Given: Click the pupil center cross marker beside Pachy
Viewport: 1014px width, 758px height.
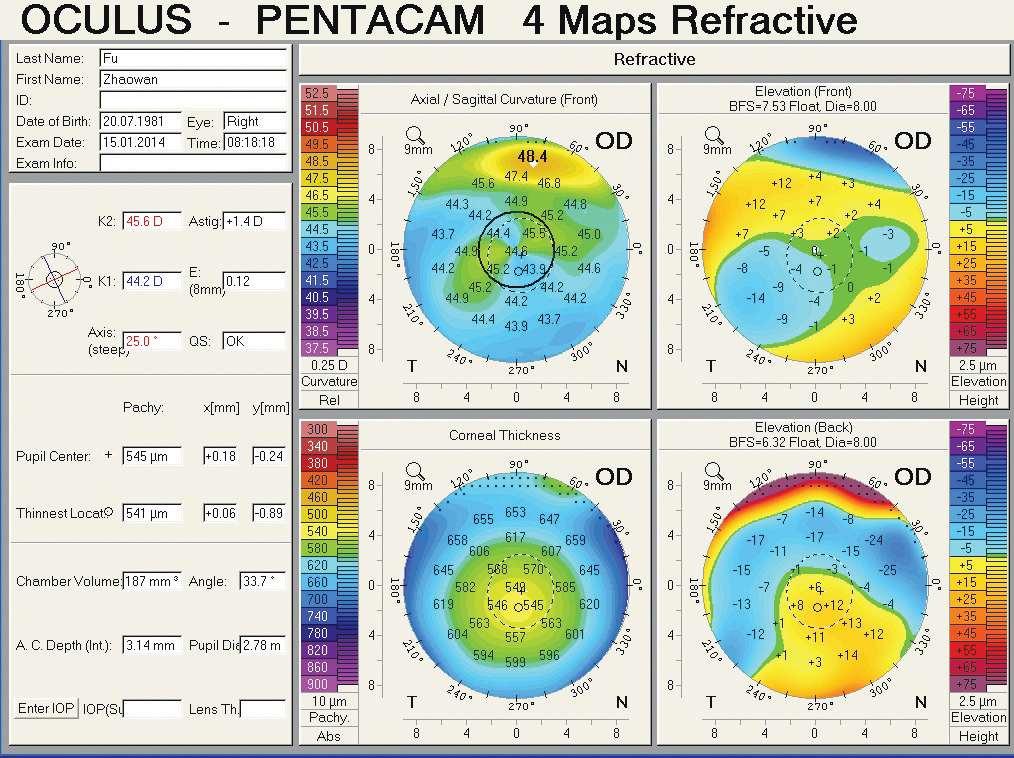Looking at the screenshot, I should [x=108, y=456].
